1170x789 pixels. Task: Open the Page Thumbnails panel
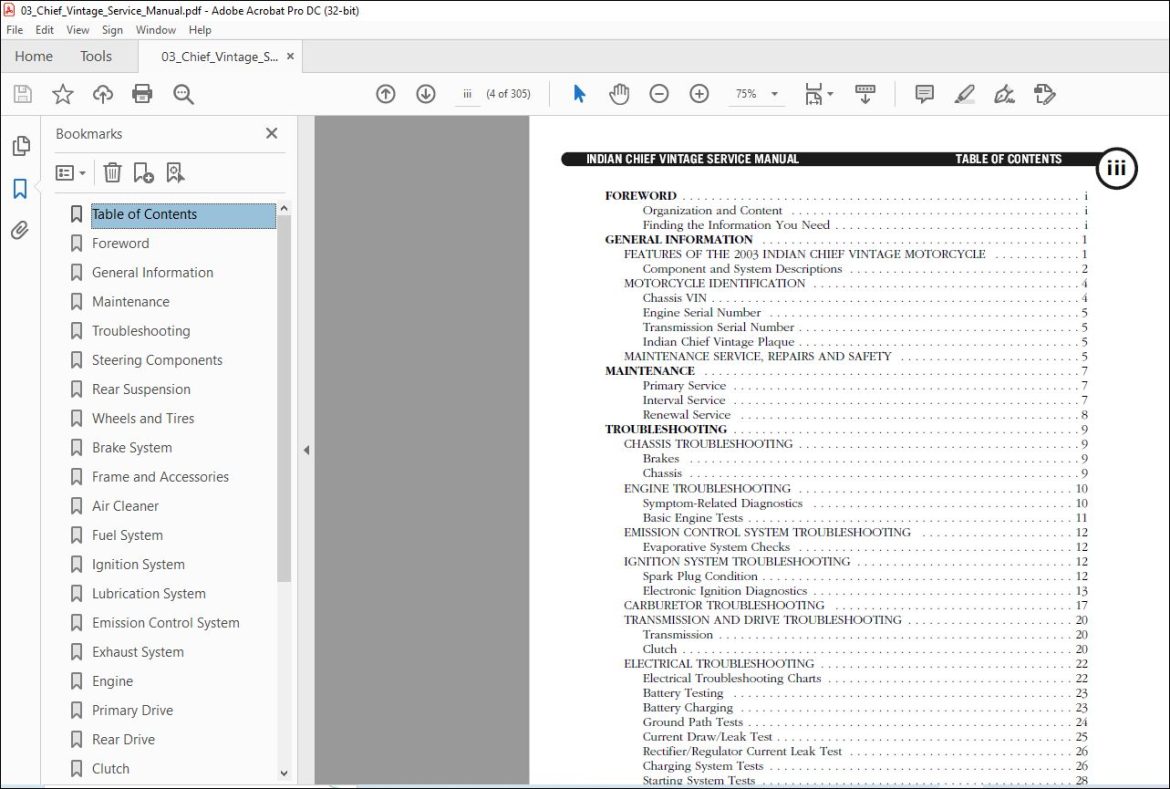pyautogui.click(x=21, y=146)
